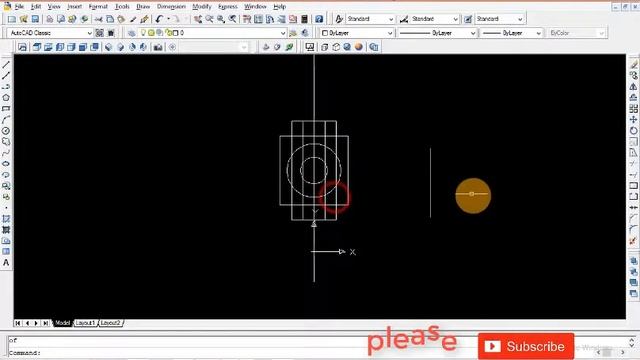The image size is (640, 360).
Task: Select the Array tool in Modify toolbar
Action: [x=633, y=109]
